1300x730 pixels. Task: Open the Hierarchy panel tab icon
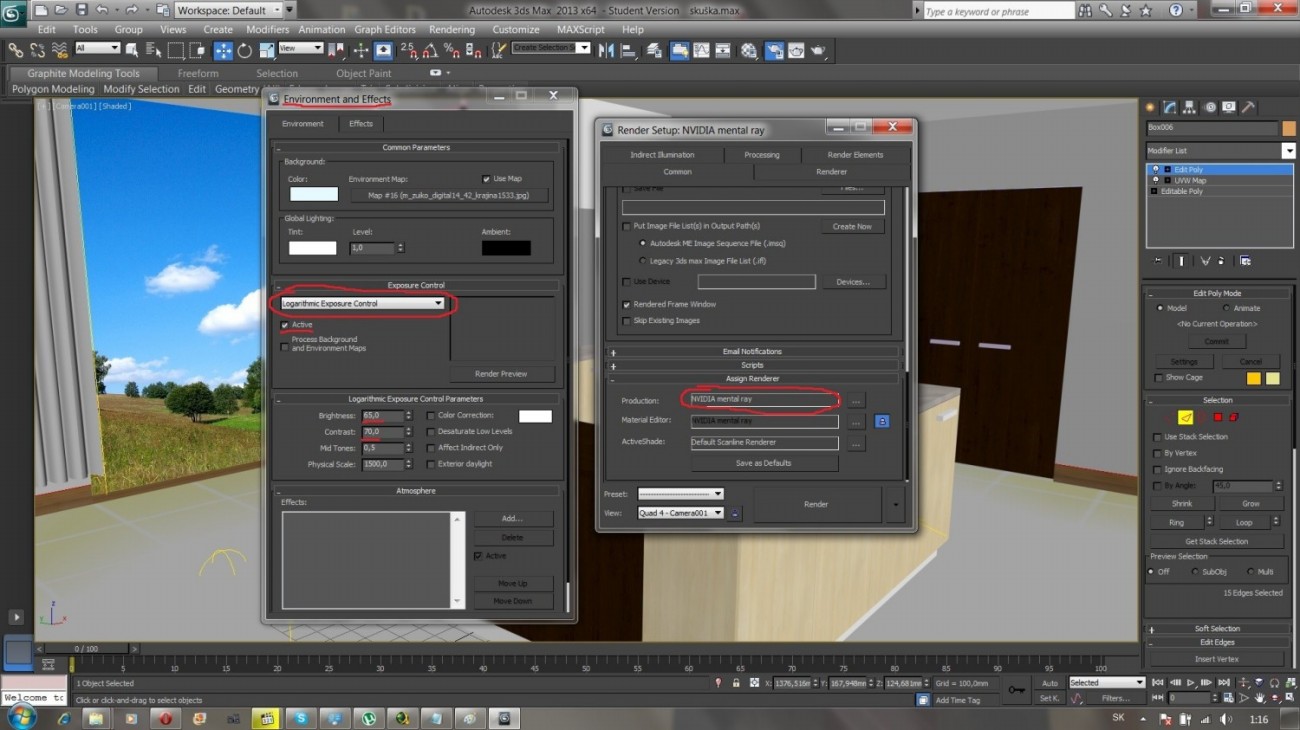[x=1190, y=107]
